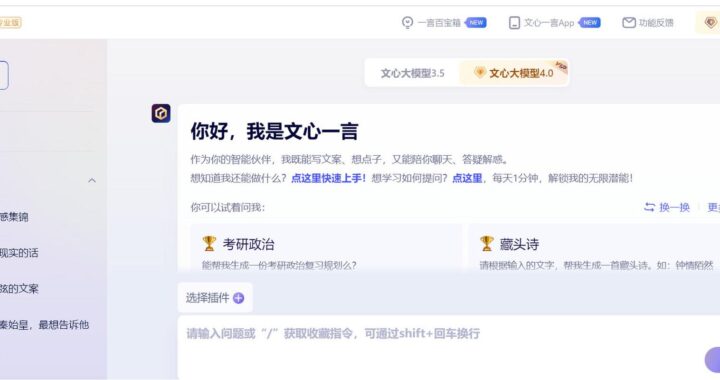Switch to 文心大模型4.0 tab
Image resolution: width=720 pixels, height=380 pixels.
(514, 73)
